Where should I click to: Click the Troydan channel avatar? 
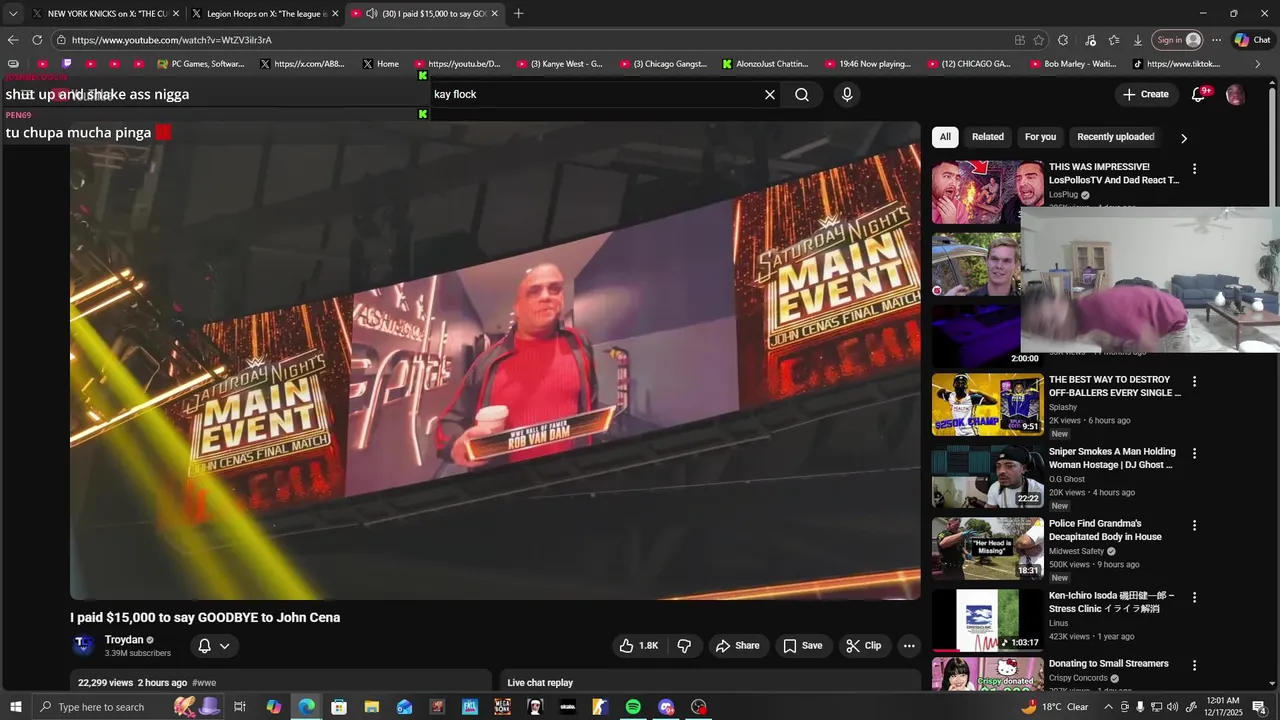[x=84, y=645]
